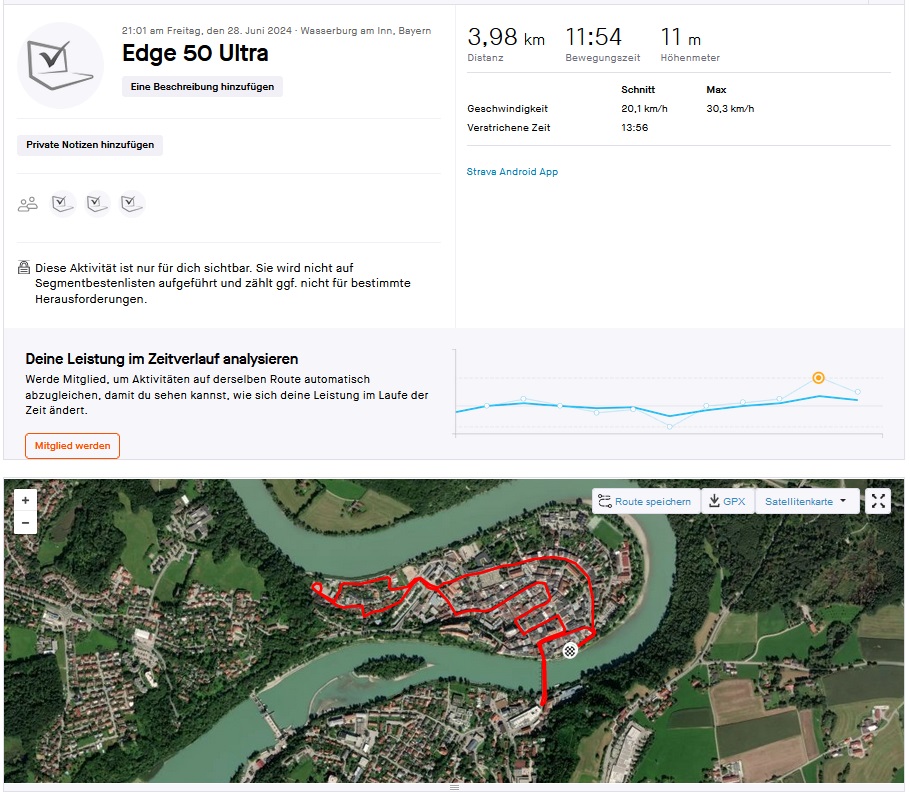Click the map resize handle at bottom
The height and width of the screenshot is (792, 910).
click(x=455, y=788)
